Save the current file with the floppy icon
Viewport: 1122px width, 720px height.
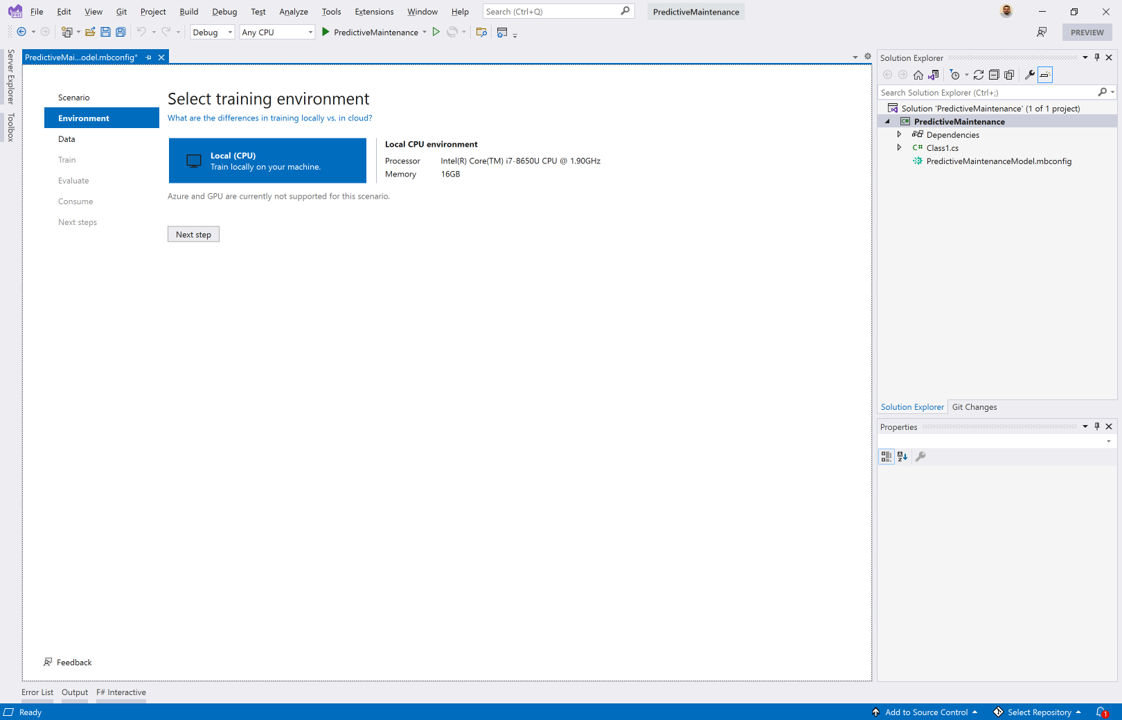[105, 31]
